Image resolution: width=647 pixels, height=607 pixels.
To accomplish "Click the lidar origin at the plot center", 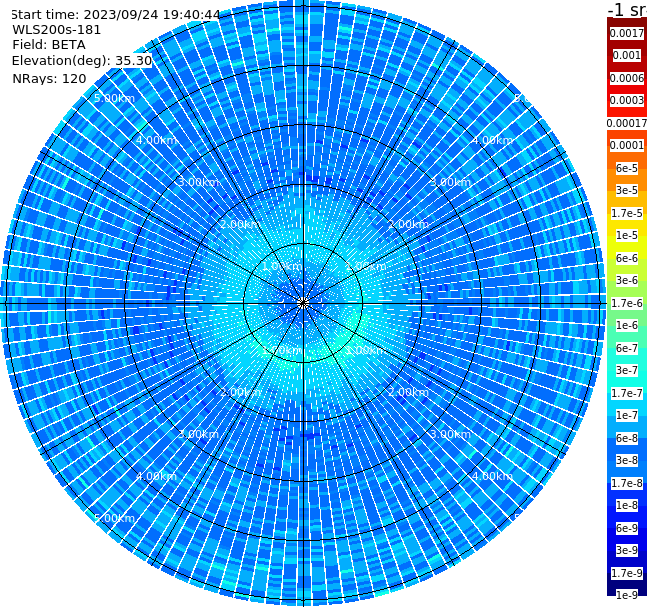I will 303,303.
